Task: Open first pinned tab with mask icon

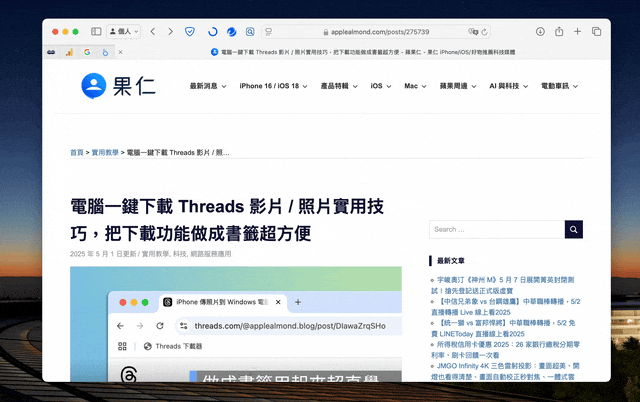Action: coord(51,52)
